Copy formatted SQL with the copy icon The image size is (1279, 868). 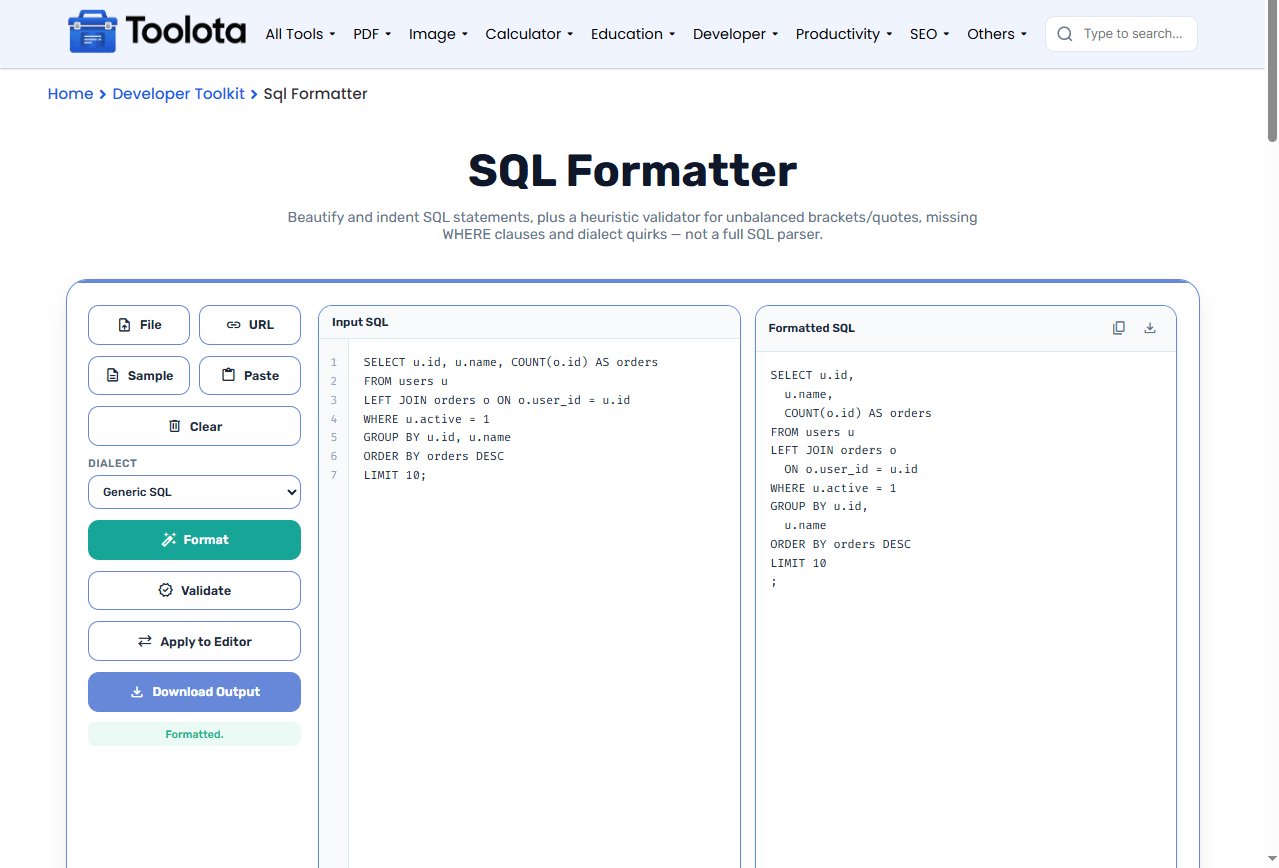(1119, 328)
